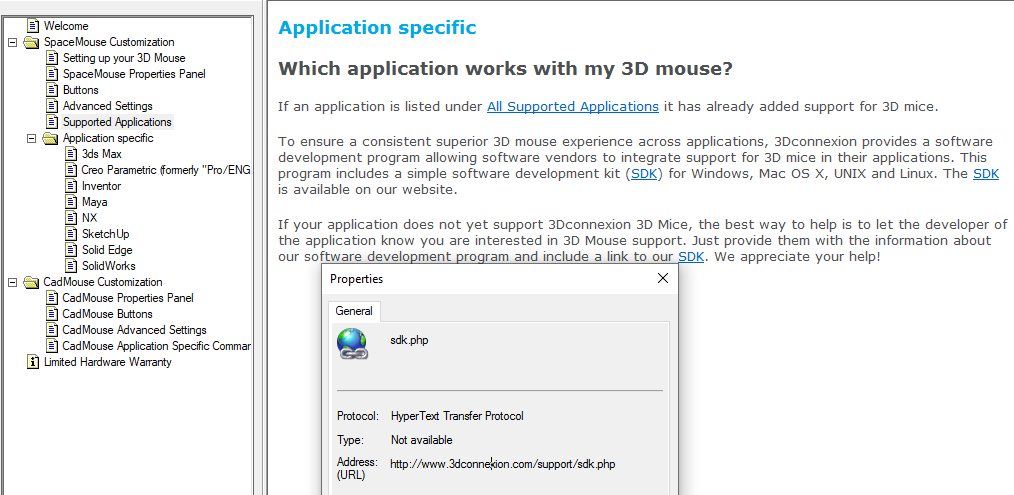Screen dimensions: 1014x495
Task: Click the Limited Hardware Warranty info icon
Action: pos(33,362)
